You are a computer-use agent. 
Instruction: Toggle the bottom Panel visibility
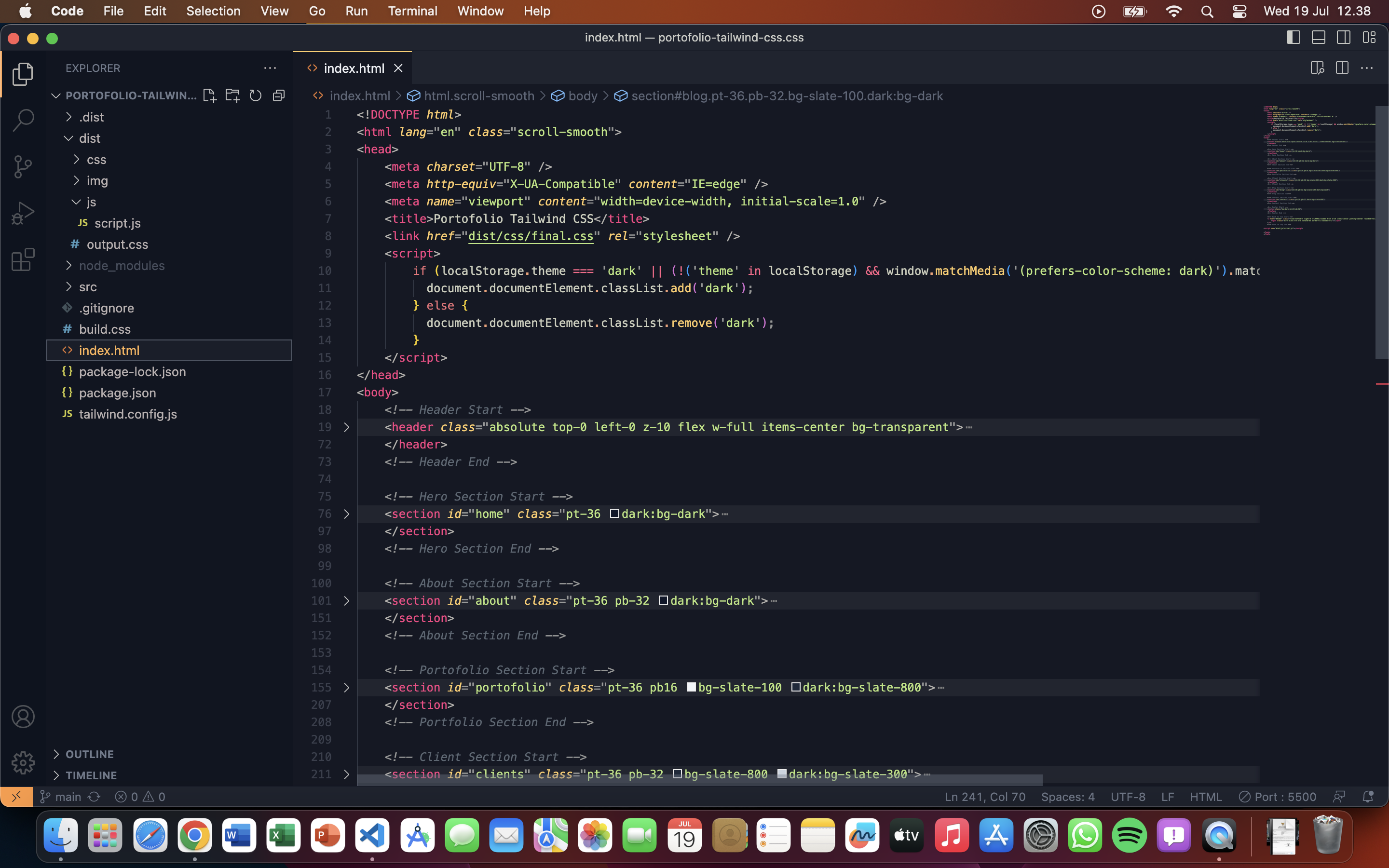click(x=1318, y=37)
